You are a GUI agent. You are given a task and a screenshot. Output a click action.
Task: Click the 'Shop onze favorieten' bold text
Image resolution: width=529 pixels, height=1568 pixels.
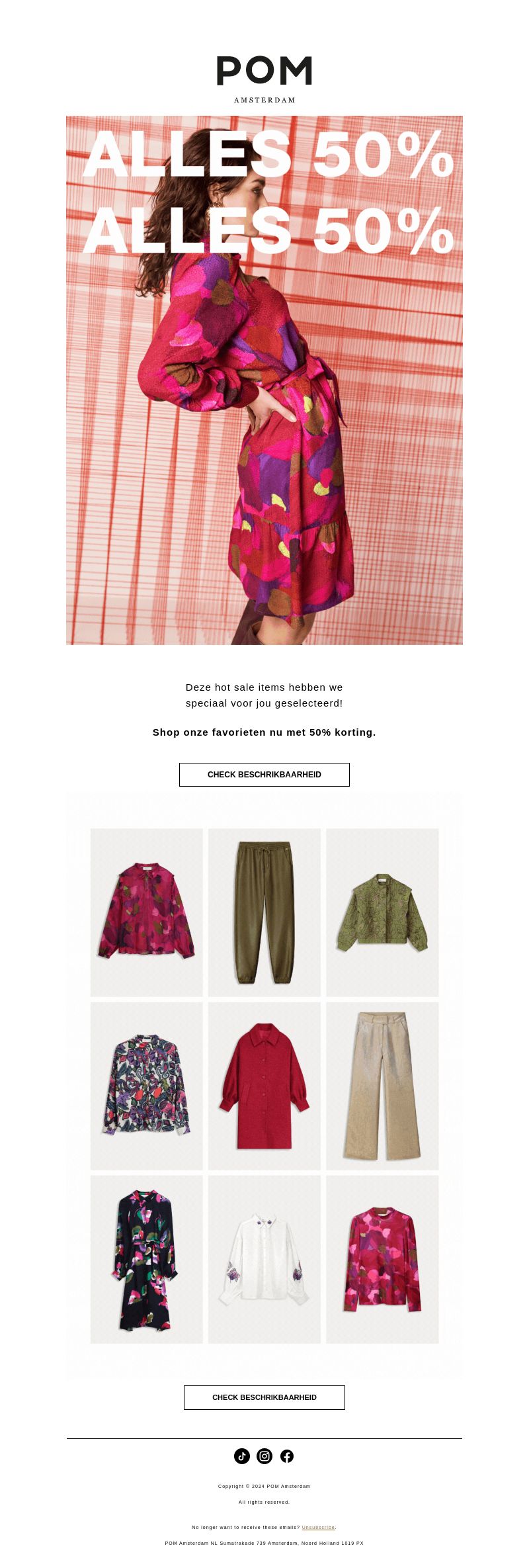[264, 732]
